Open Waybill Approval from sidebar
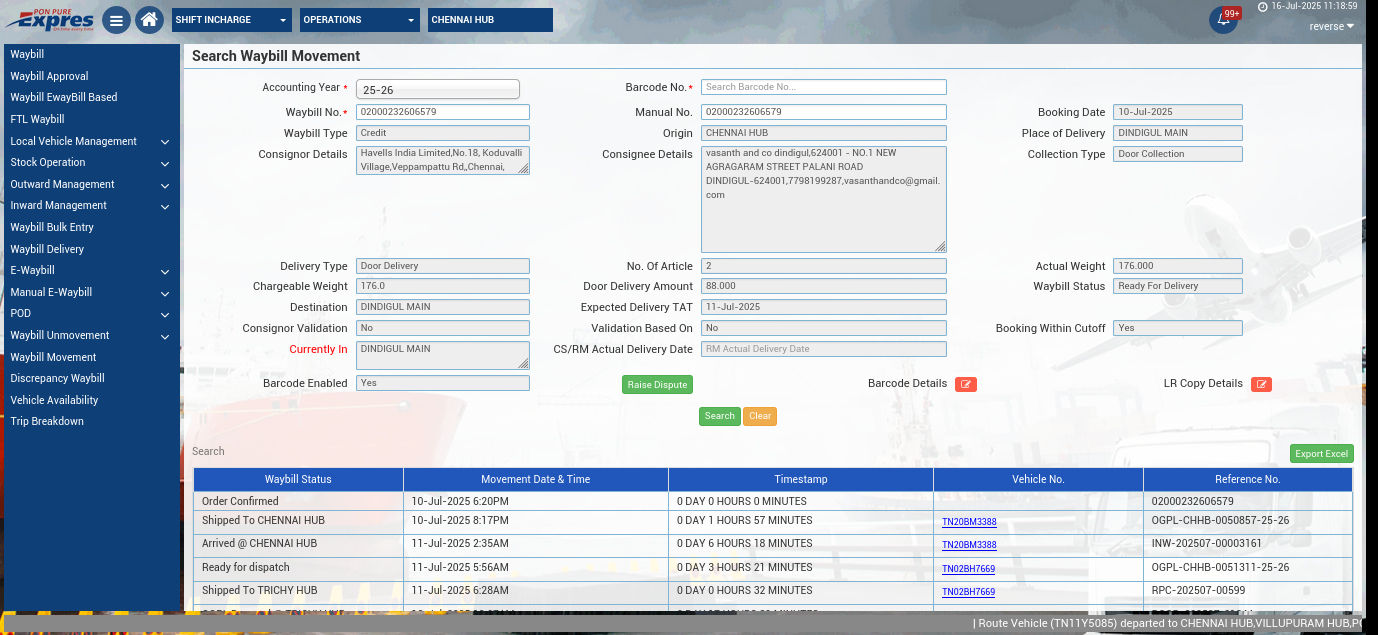Screen dimensions: 1378x635 pyautogui.click(x=49, y=76)
